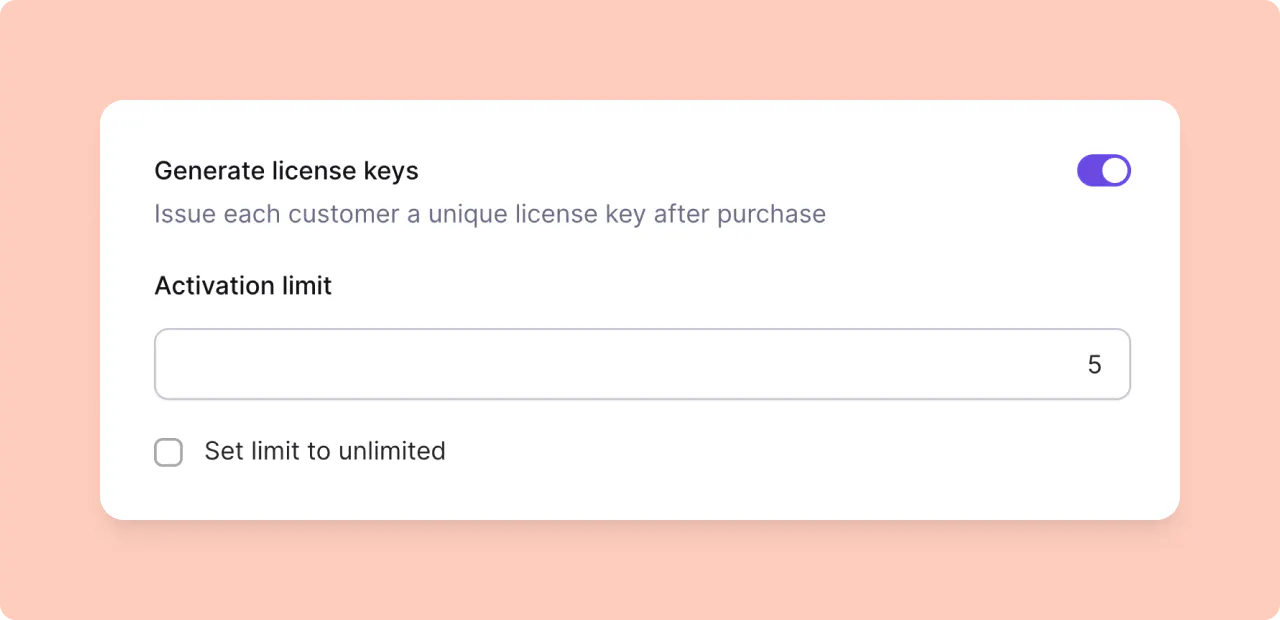This screenshot has width=1280, height=620.
Task: Select the value 5 in the limit field
Action: tap(1094, 364)
